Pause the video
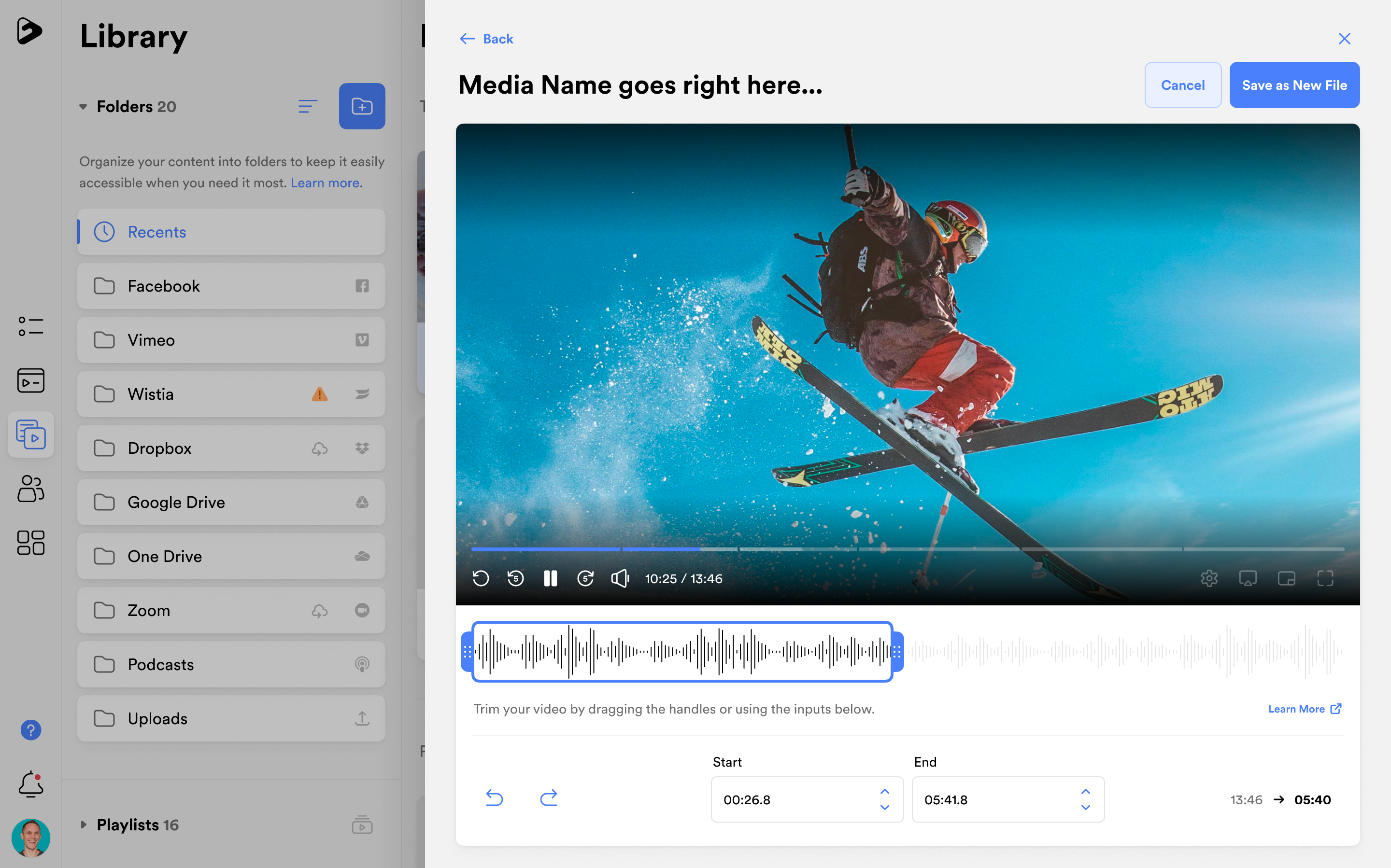1391x868 pixels. 550,578
